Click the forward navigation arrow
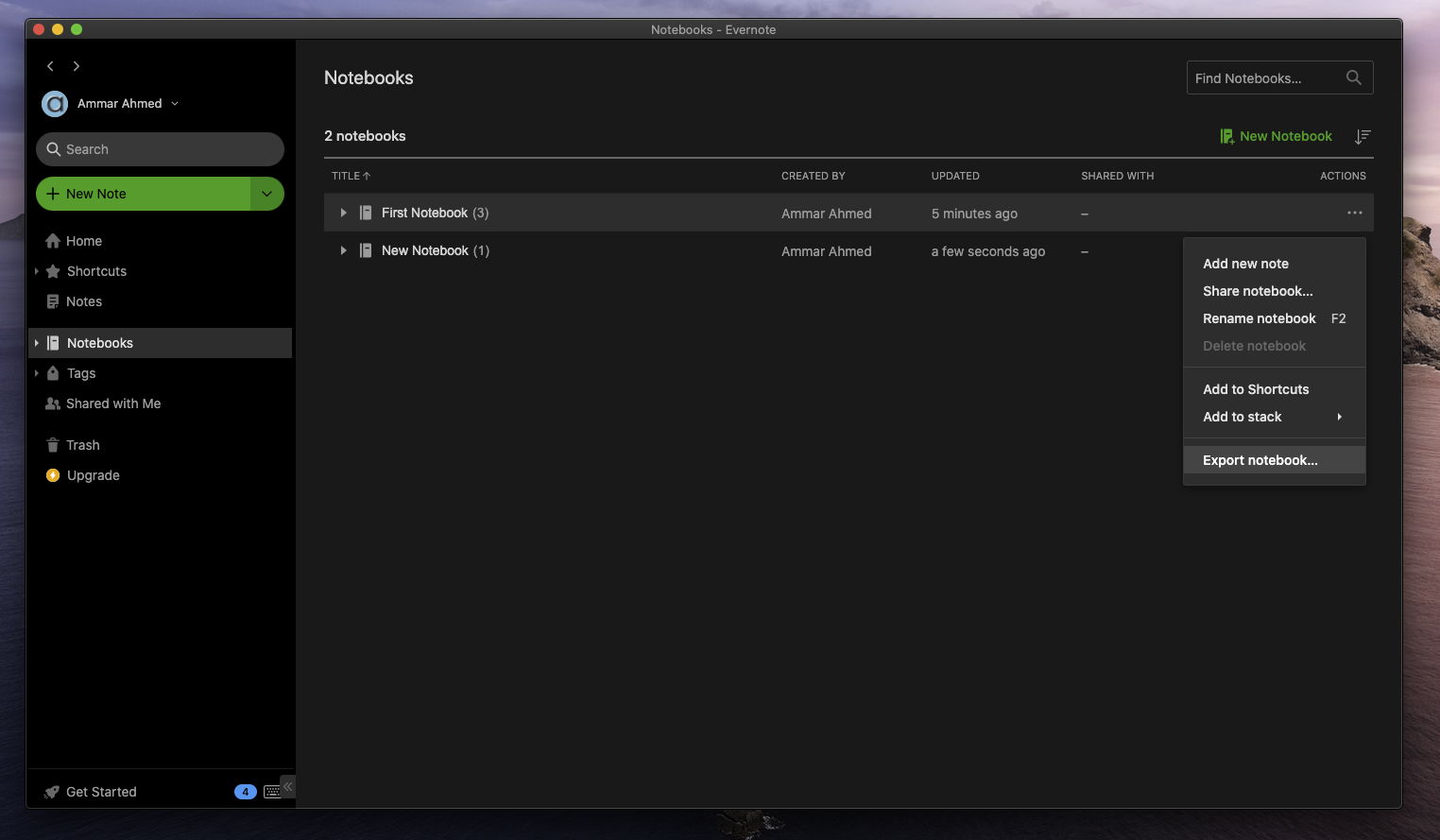Screen dimensions: 1440x840 coord(77,66)
